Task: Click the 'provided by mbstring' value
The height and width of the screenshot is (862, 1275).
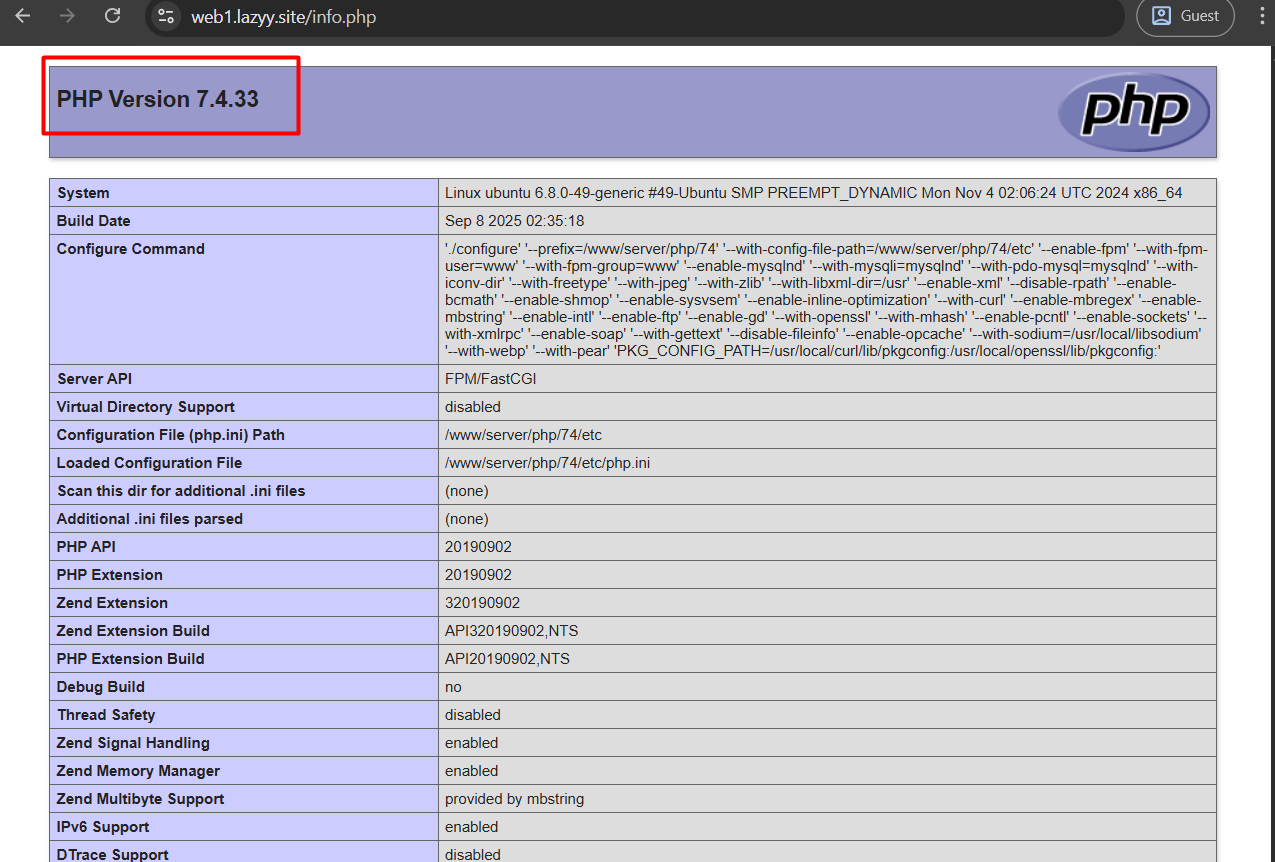Action: (x=514, y=799)
